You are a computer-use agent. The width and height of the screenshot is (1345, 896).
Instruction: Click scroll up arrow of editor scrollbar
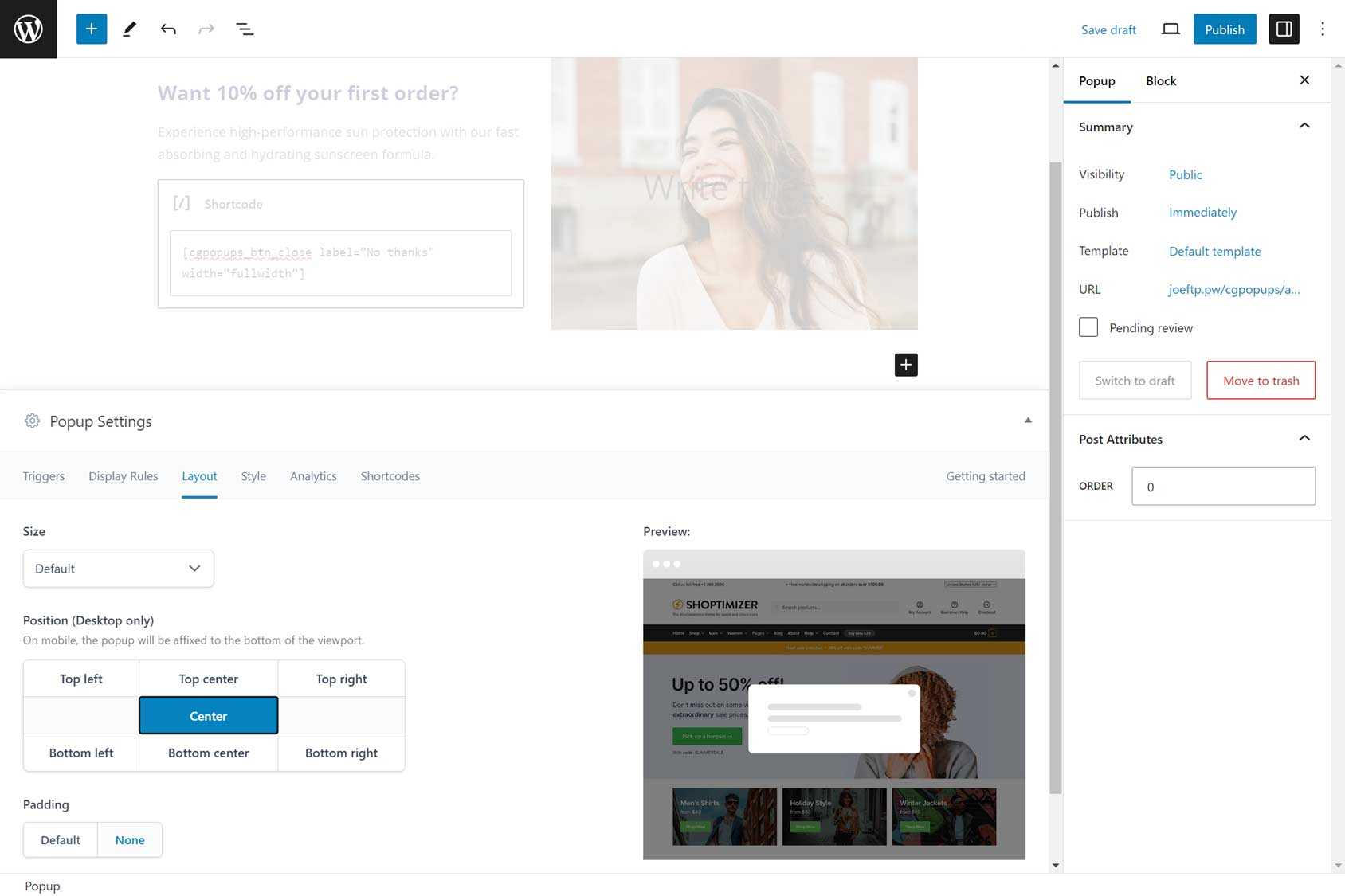tap(1056, 65)
